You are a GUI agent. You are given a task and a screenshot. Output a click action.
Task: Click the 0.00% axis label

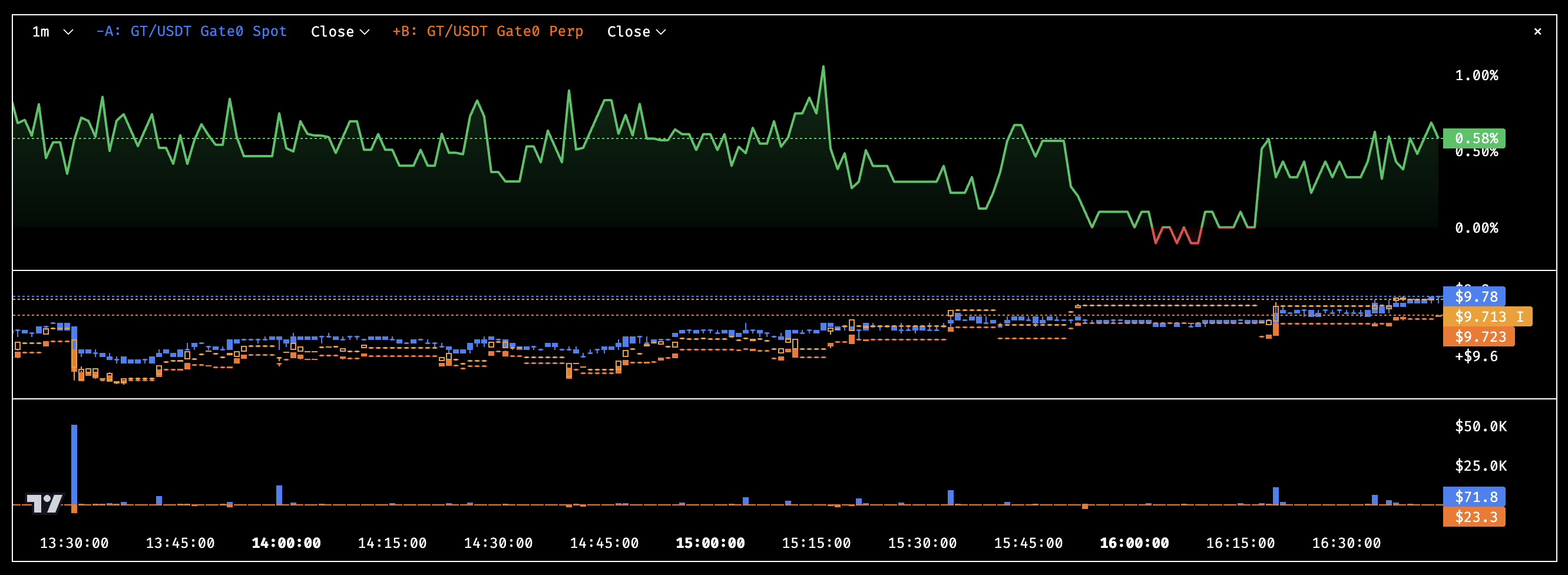pyautogui.click(x=1476, y=228)
